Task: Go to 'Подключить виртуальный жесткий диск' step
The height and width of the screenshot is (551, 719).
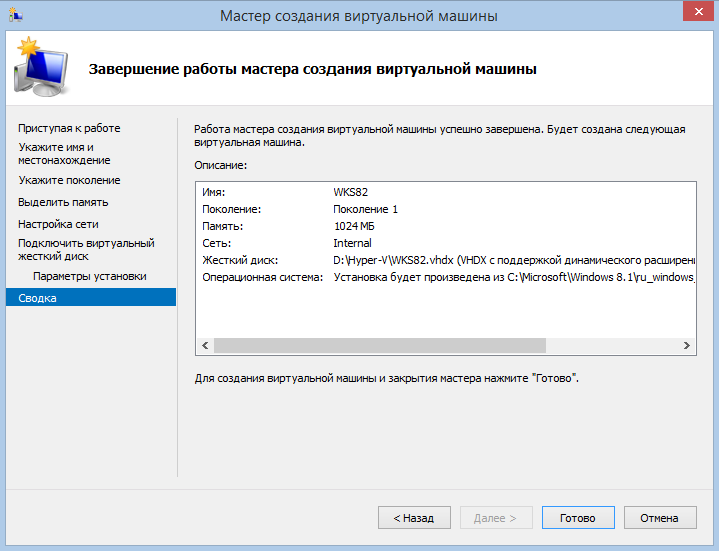Action: [x=86, y=249]
